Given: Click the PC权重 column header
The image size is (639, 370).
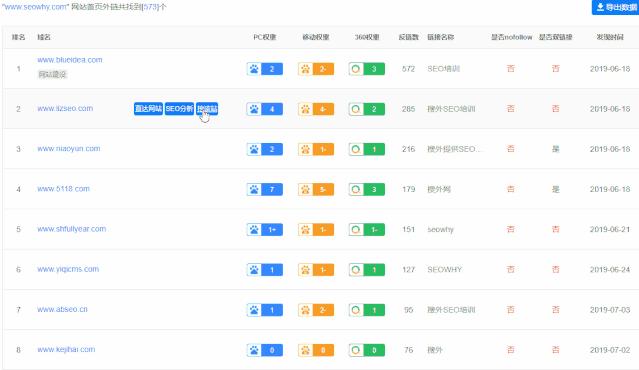Looking at the screenshot, I should click(x=265, y=37).
